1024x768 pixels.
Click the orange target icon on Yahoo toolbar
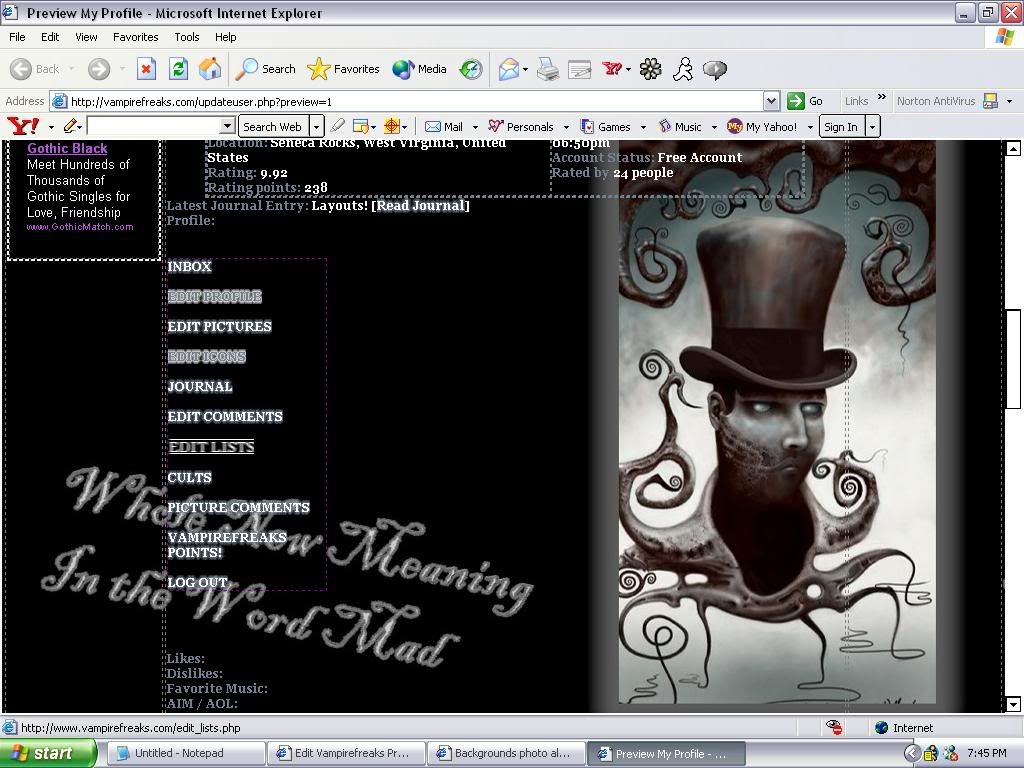point(392,126)
